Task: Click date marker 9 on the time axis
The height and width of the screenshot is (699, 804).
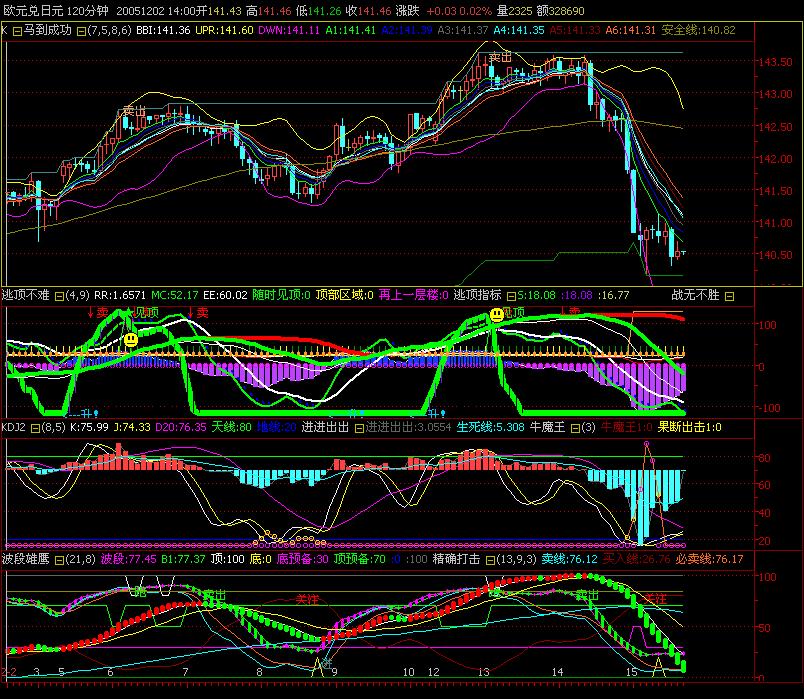Action: point(334,672)
